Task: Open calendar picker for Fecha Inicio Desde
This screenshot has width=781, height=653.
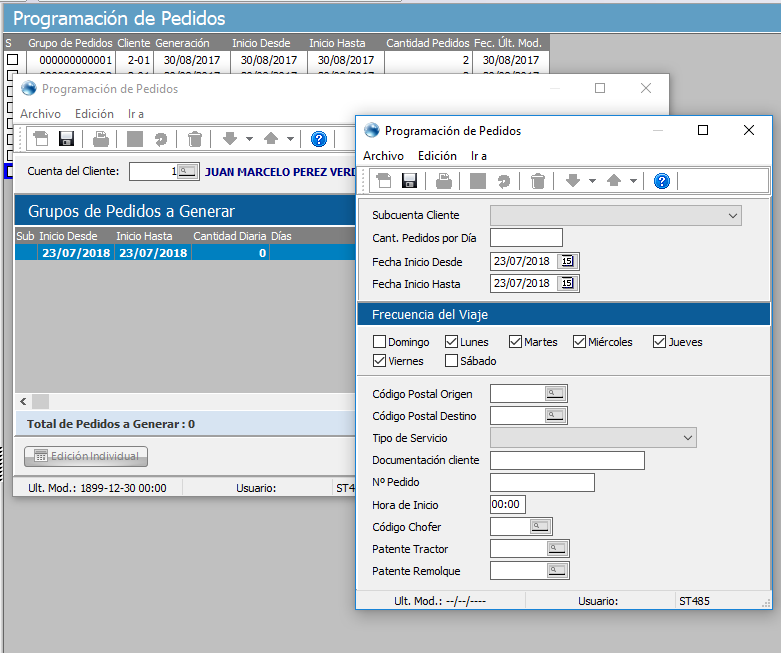Action: tap(568, 262)
